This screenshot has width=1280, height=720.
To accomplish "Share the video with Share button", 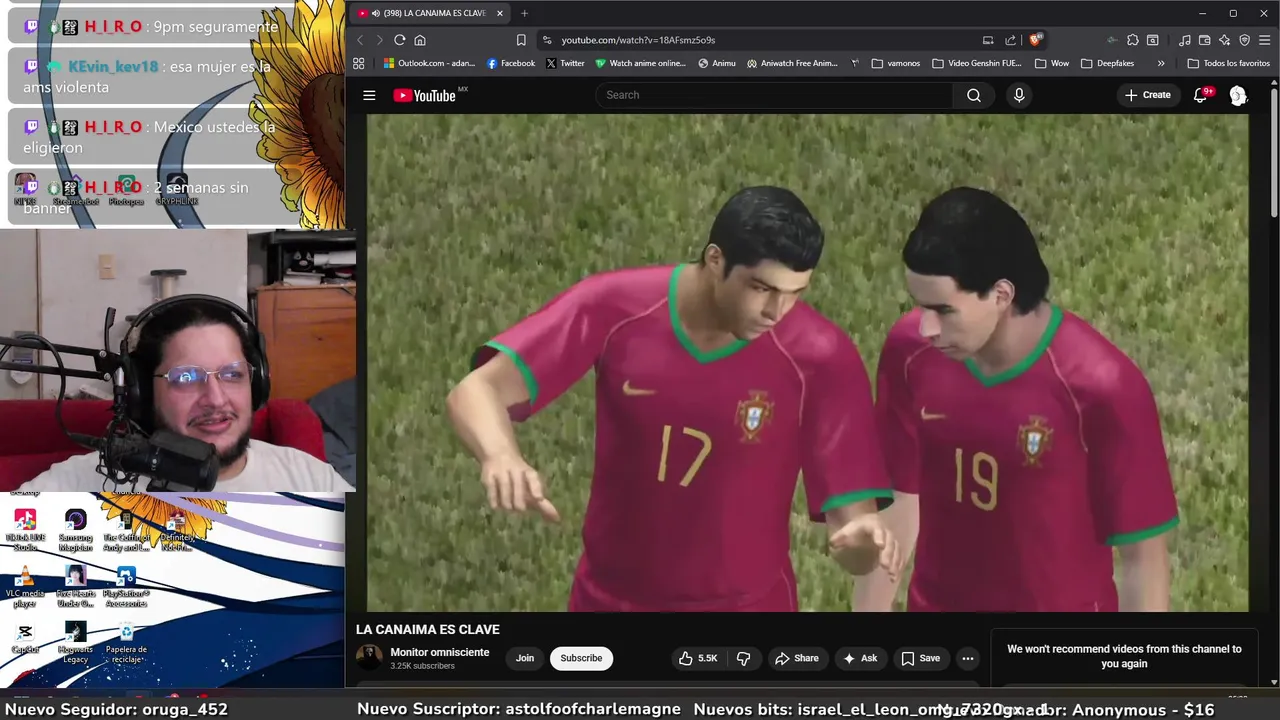I will (797, 658).
